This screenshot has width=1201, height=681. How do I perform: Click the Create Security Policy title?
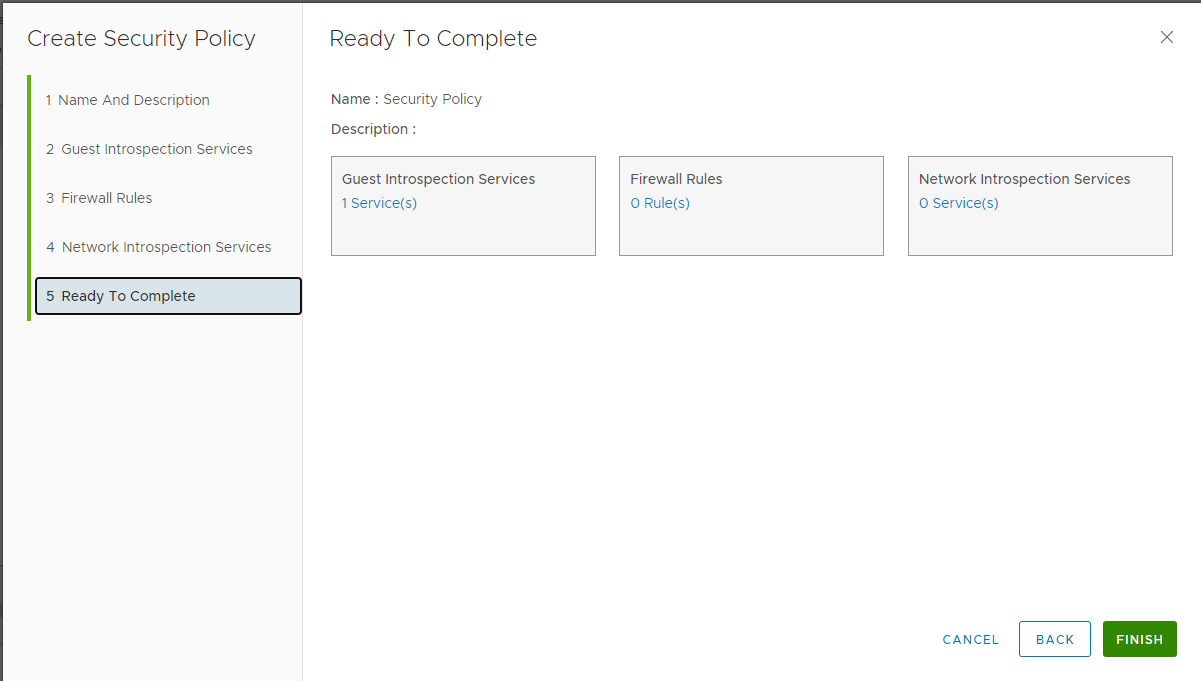pyautogui.click(x=141, y=38)
